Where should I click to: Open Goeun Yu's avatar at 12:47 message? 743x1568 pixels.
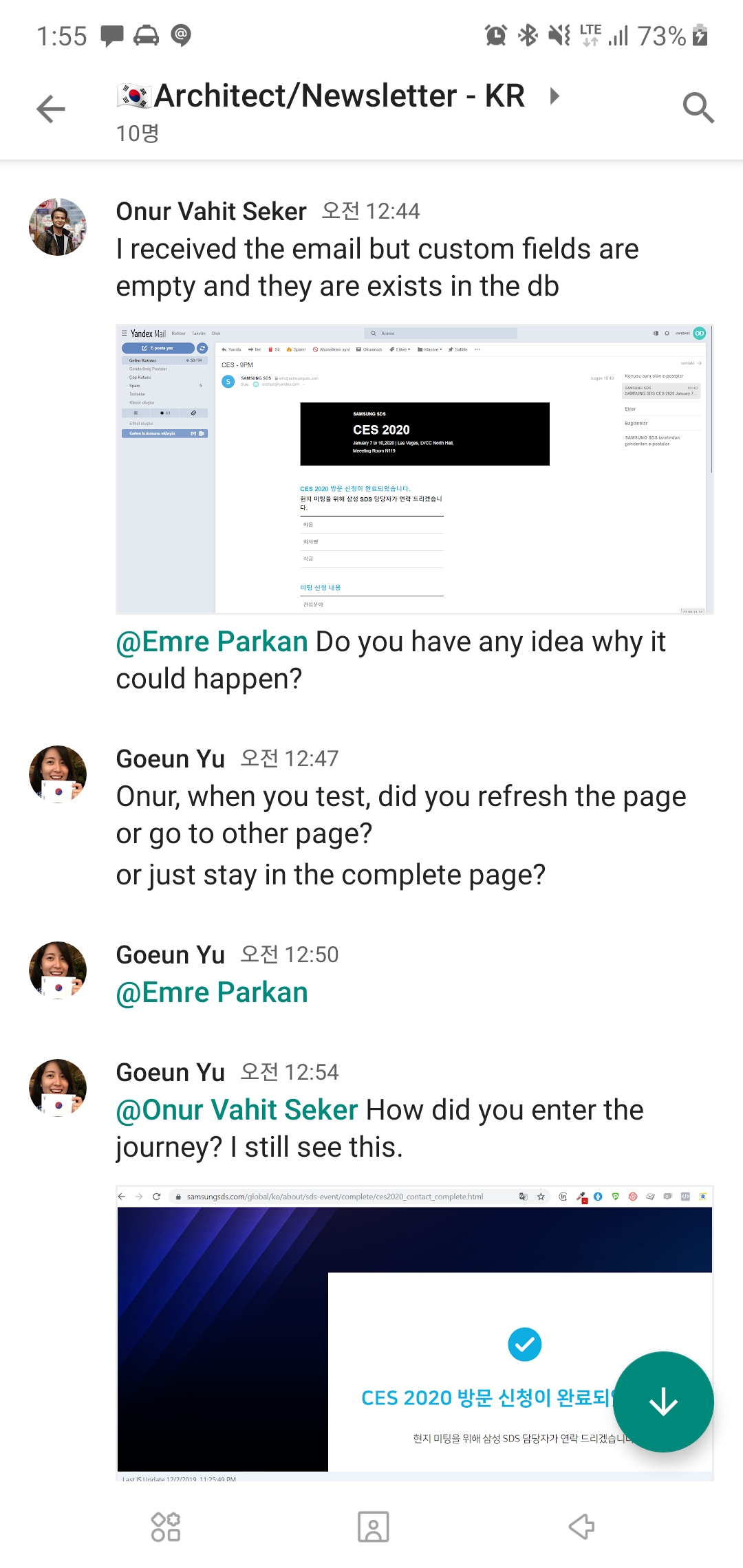coord(58,774)
